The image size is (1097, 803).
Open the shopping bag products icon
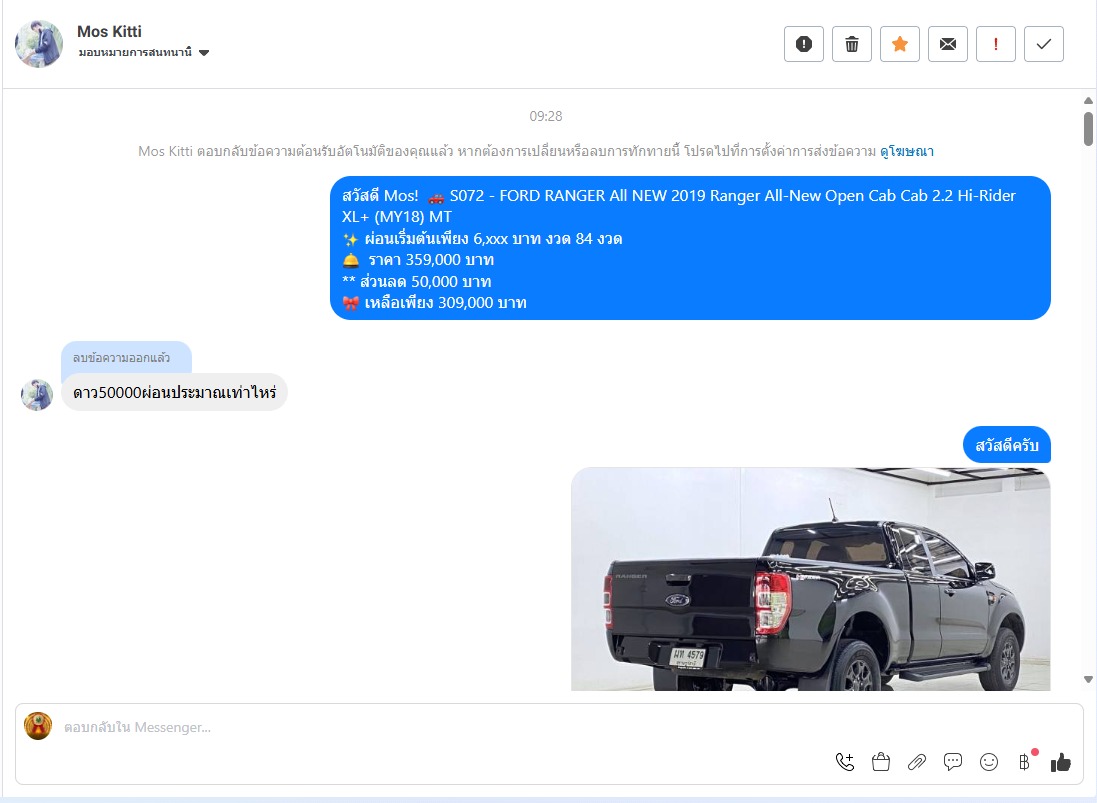click(881, 762)
